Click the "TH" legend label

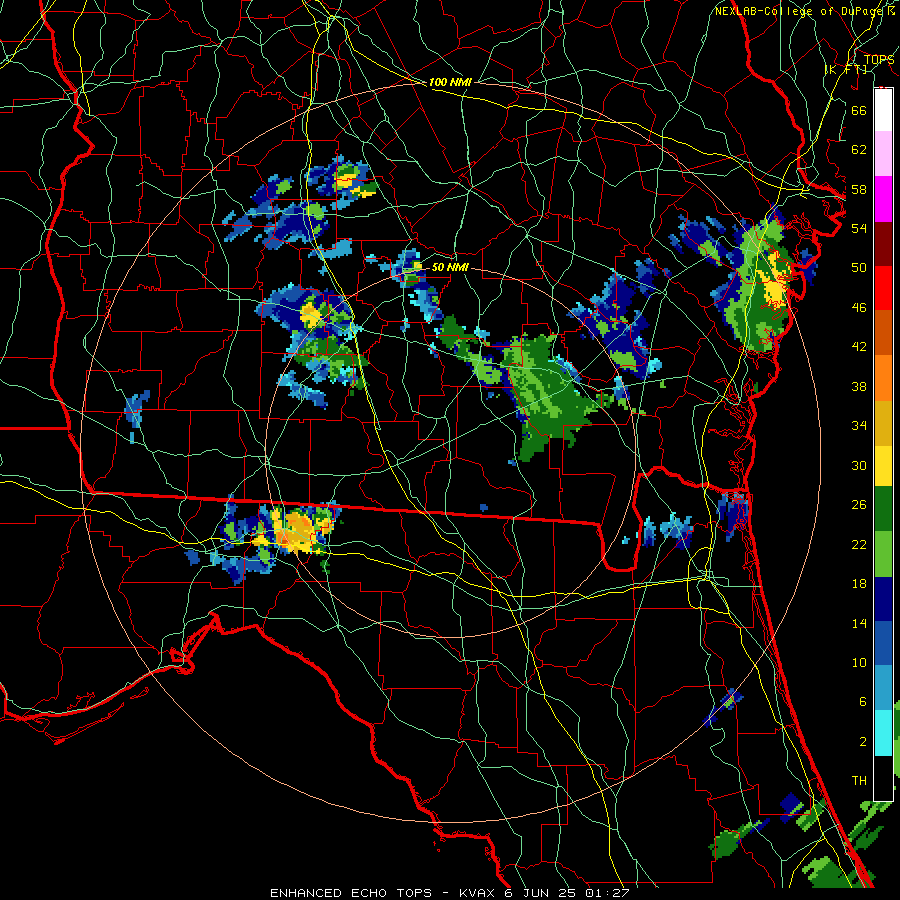859,781
